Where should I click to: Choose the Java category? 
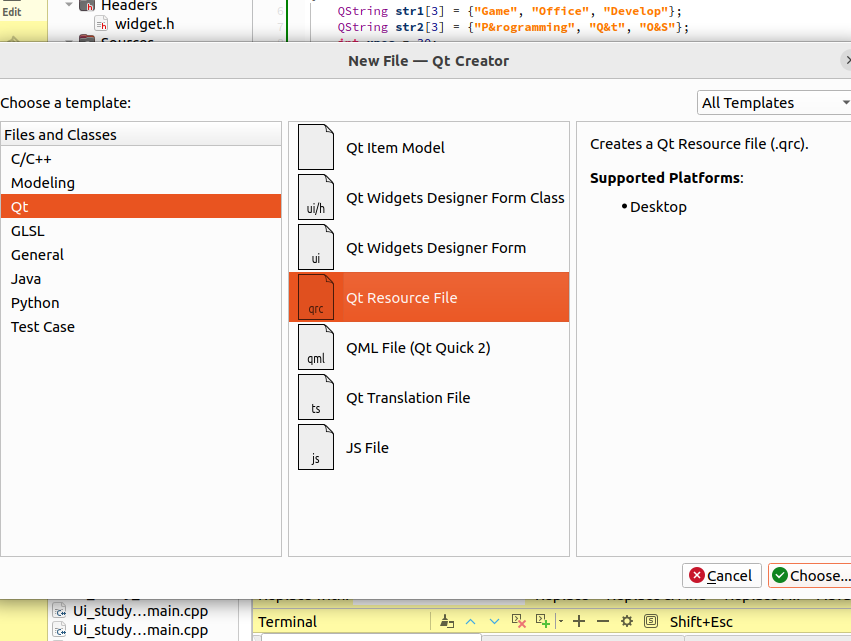[141, 278]
